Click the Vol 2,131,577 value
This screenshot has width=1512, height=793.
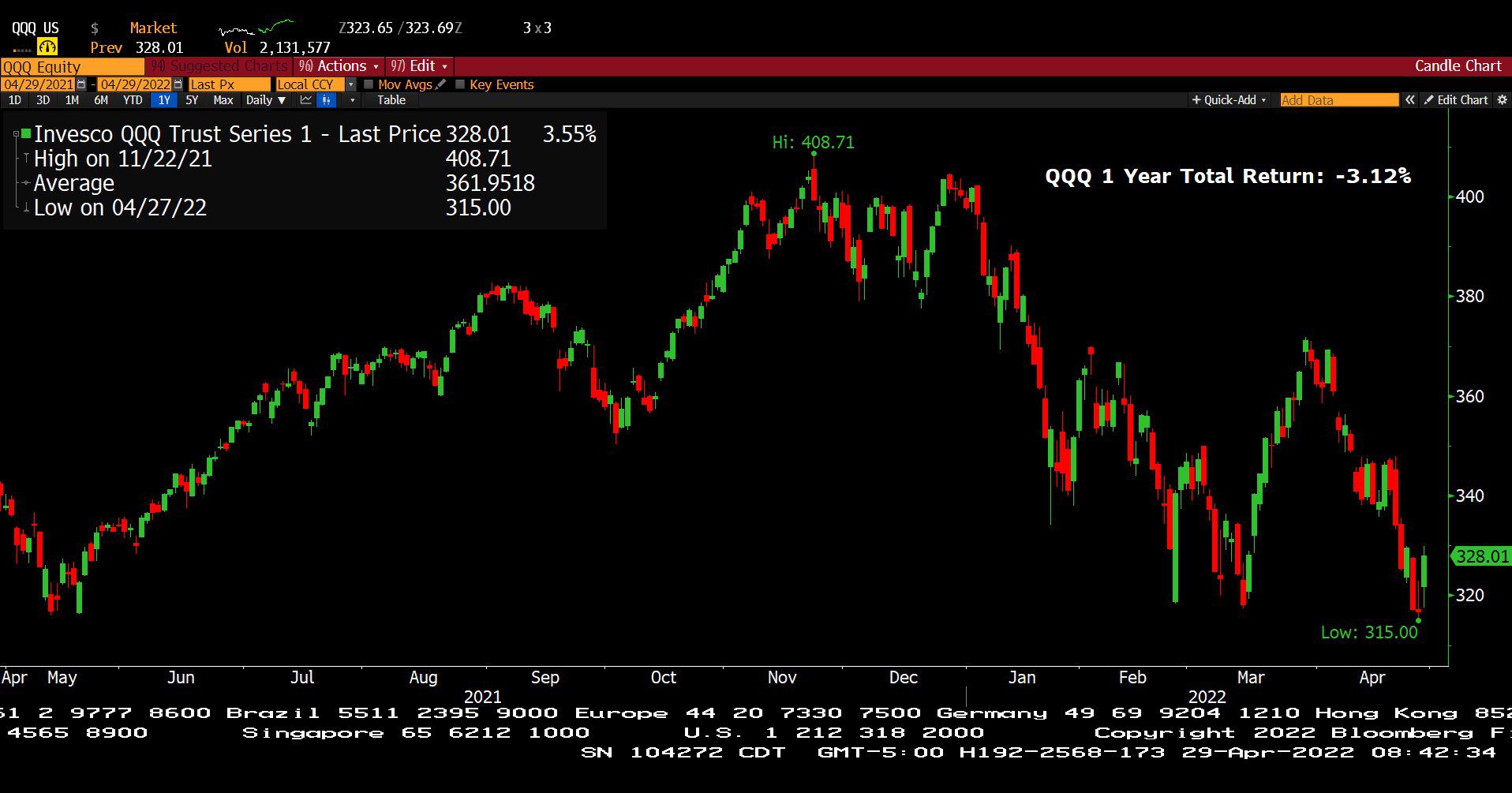(x=278, y=47)
